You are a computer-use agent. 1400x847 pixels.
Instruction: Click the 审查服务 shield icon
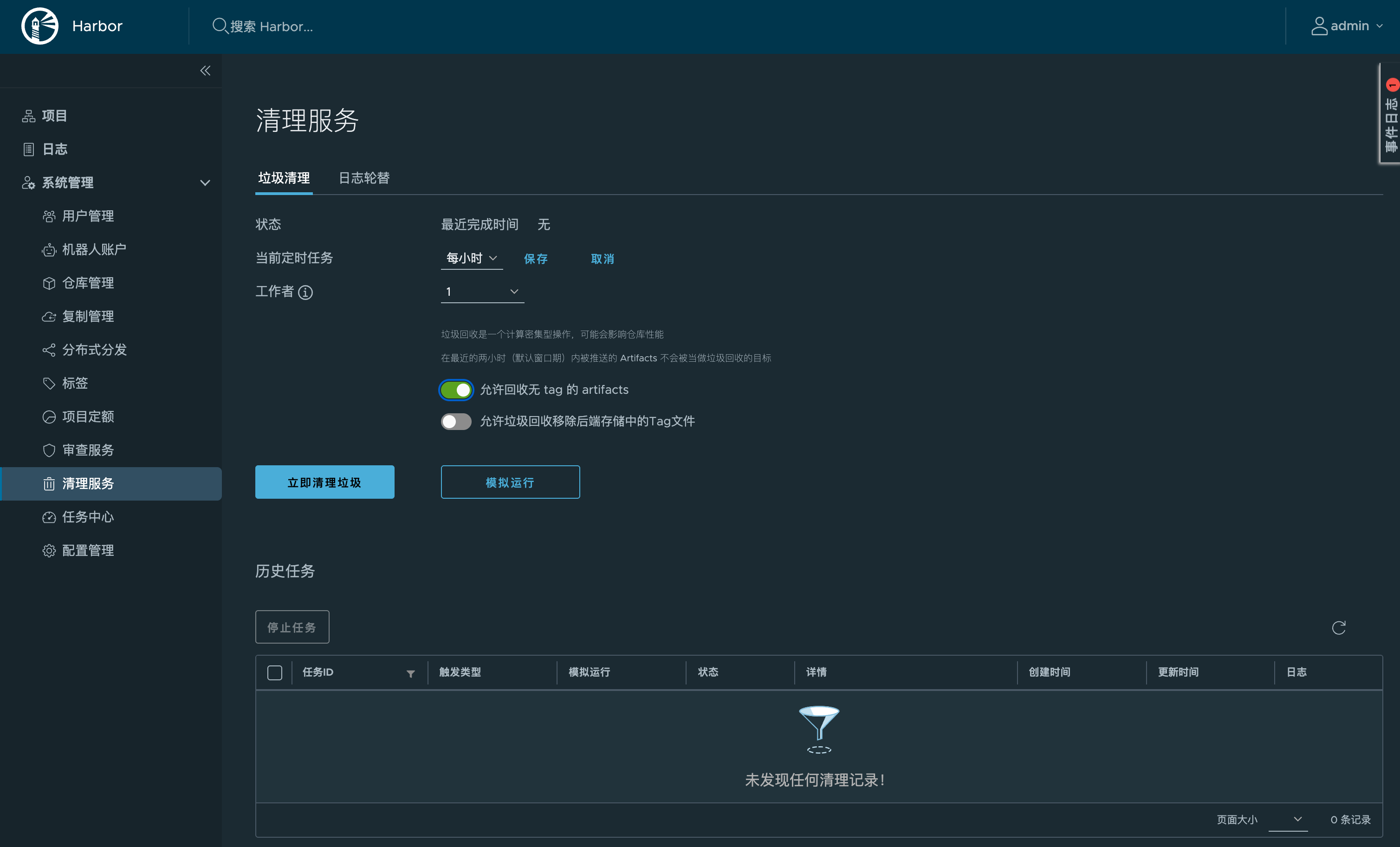click(x=49, y=450)
